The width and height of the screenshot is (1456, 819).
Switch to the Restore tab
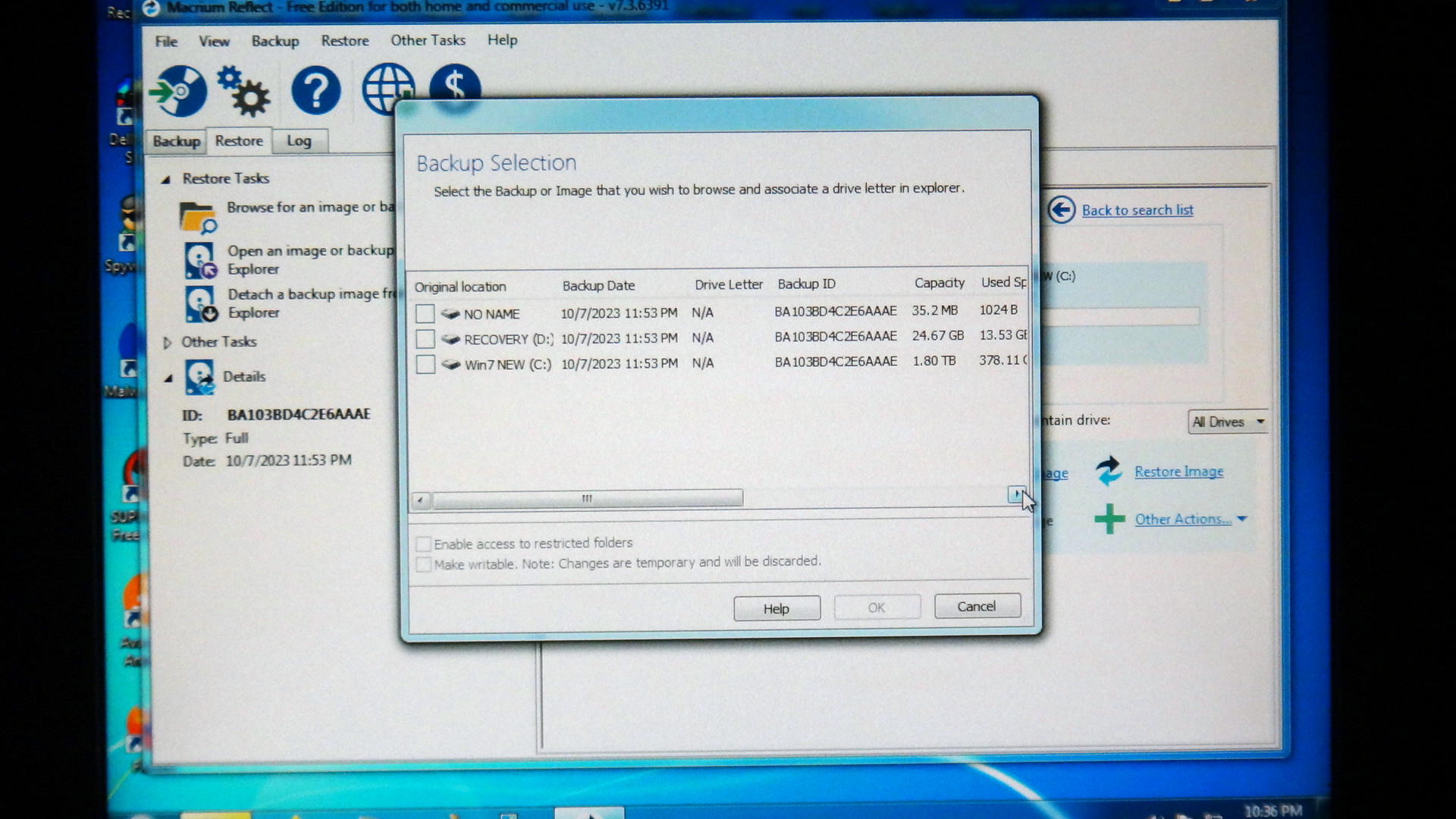click(x=239, y=140)
